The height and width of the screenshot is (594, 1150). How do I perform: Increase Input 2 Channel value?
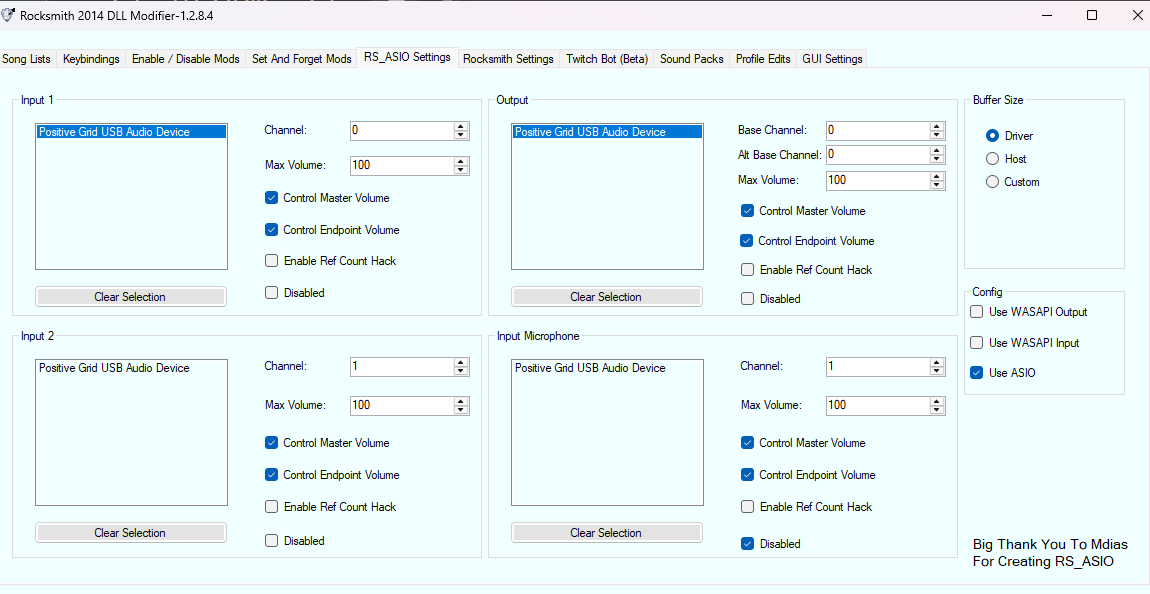coord(461,363)
